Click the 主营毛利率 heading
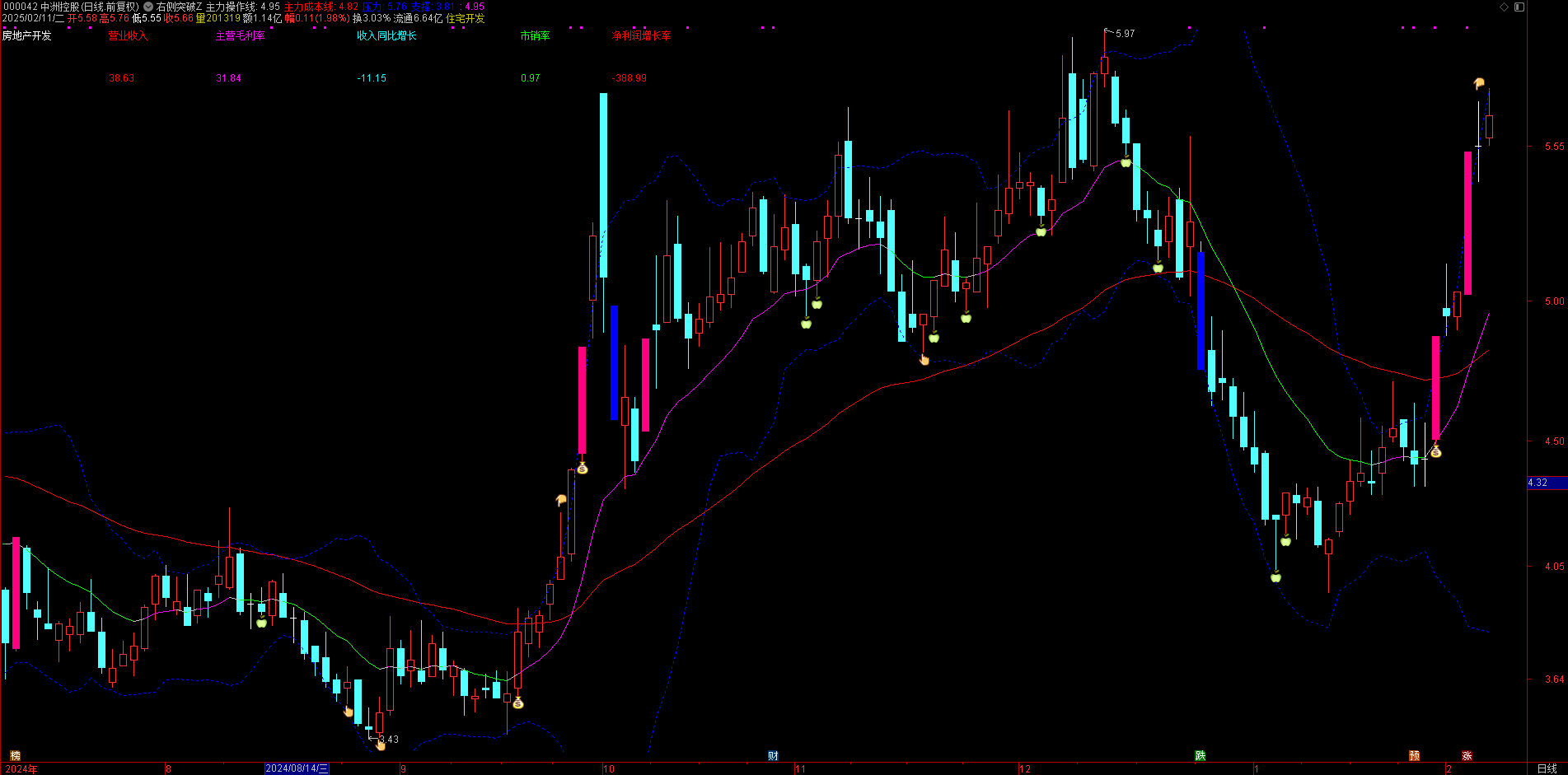The image size is (1568, 775). 240,35
